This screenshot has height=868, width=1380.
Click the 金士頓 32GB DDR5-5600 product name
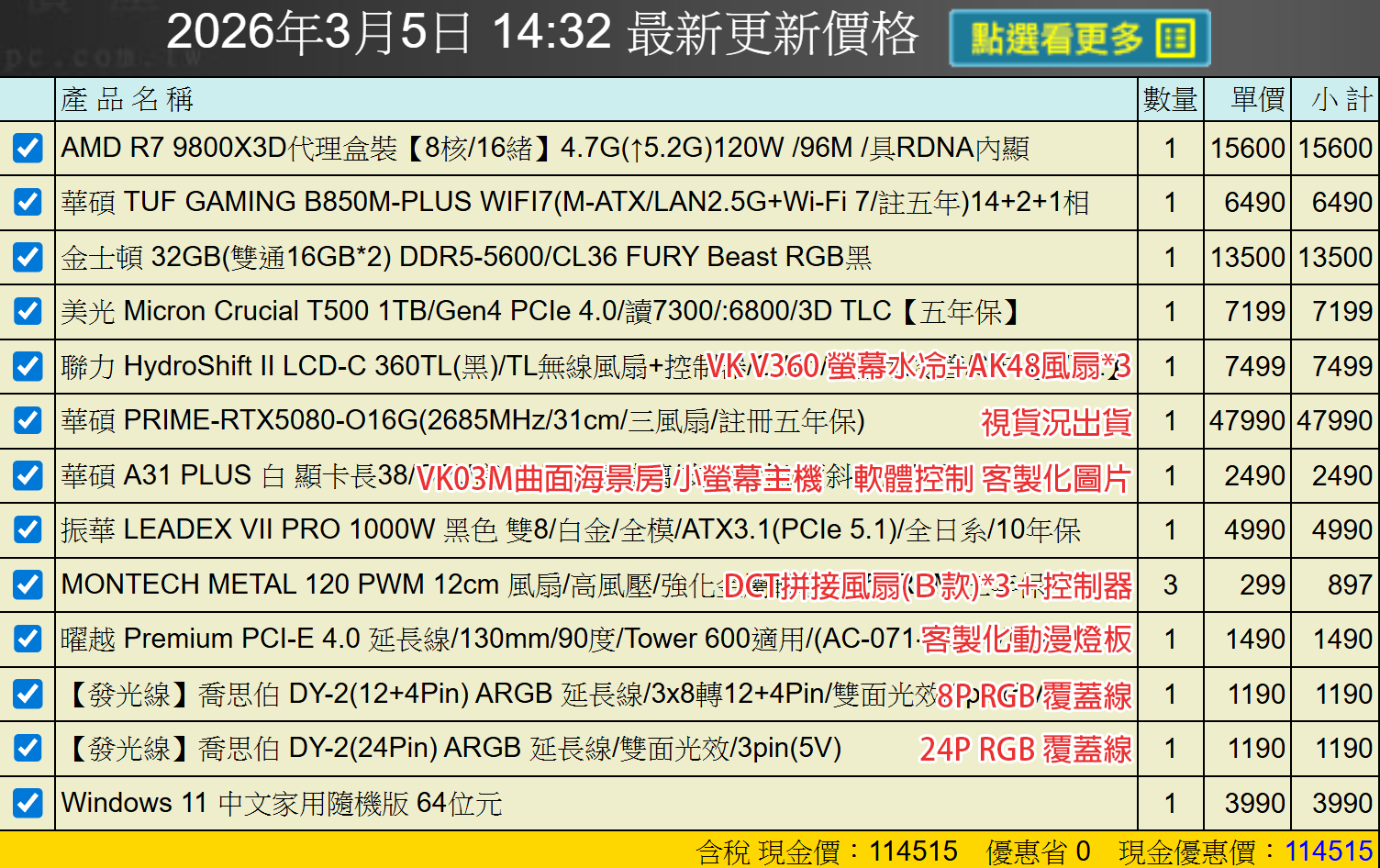466,257
